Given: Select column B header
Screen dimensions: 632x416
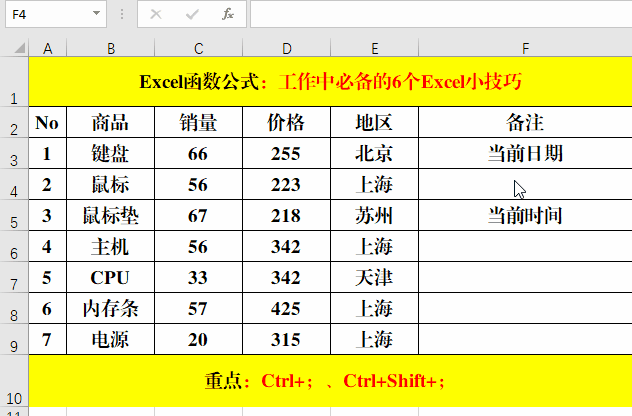Looking at the screenshot, I should pos(110,48).
